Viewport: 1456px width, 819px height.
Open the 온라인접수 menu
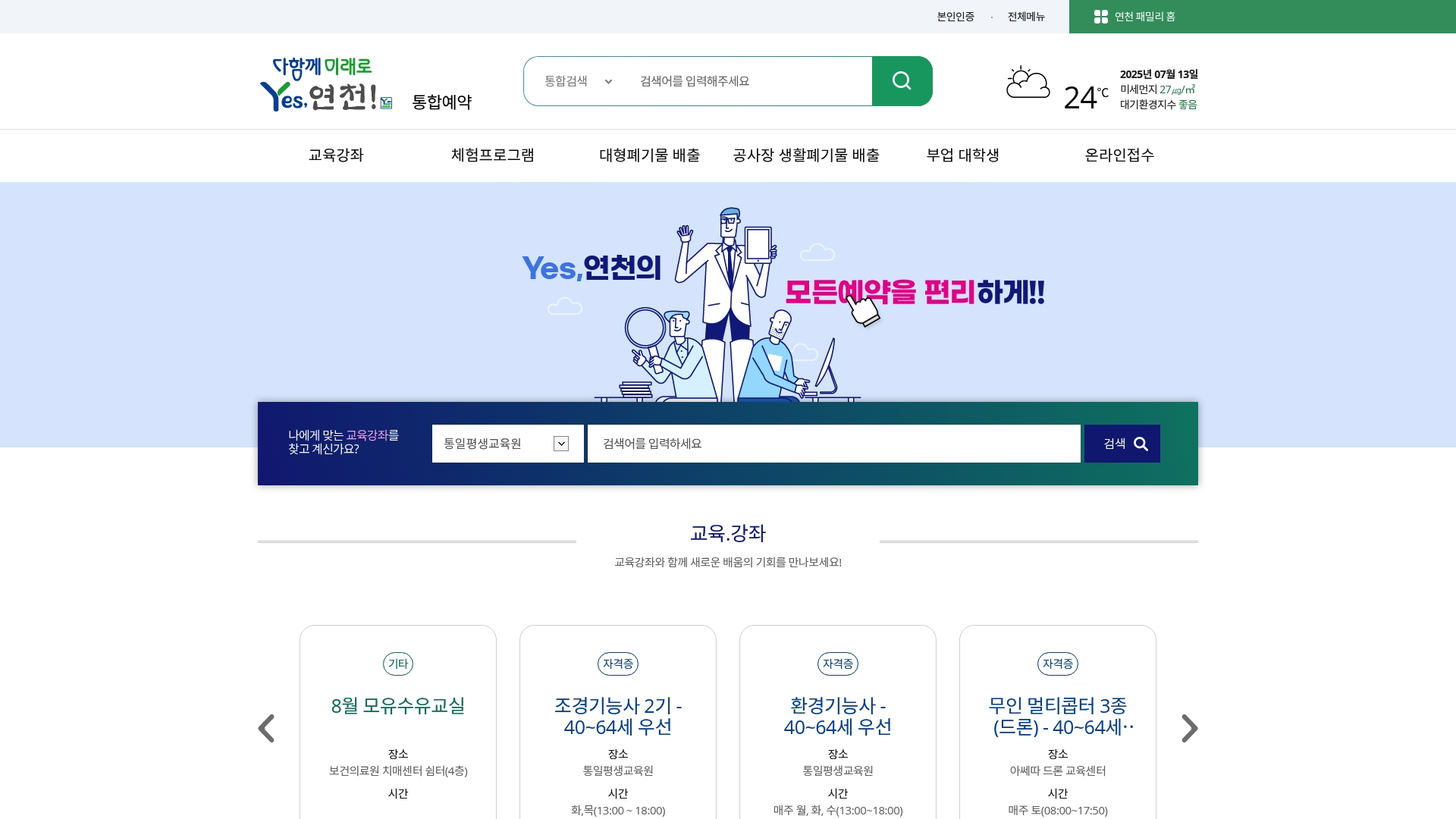[1119, 155]
